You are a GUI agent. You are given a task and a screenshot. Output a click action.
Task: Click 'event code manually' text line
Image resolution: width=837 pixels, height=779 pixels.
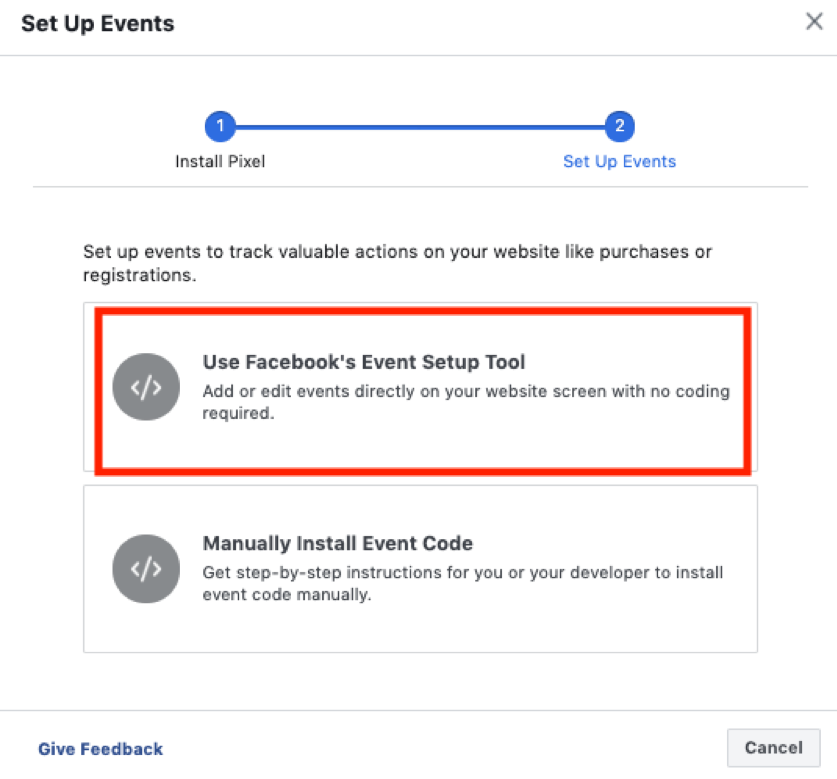coord(287,594)
